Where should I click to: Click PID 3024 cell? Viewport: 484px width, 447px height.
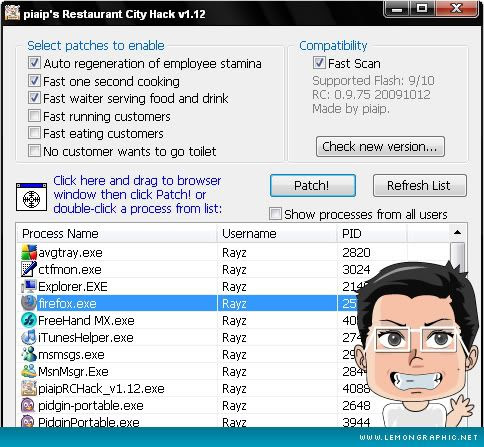pyautogui.click(x=356, y=270)
